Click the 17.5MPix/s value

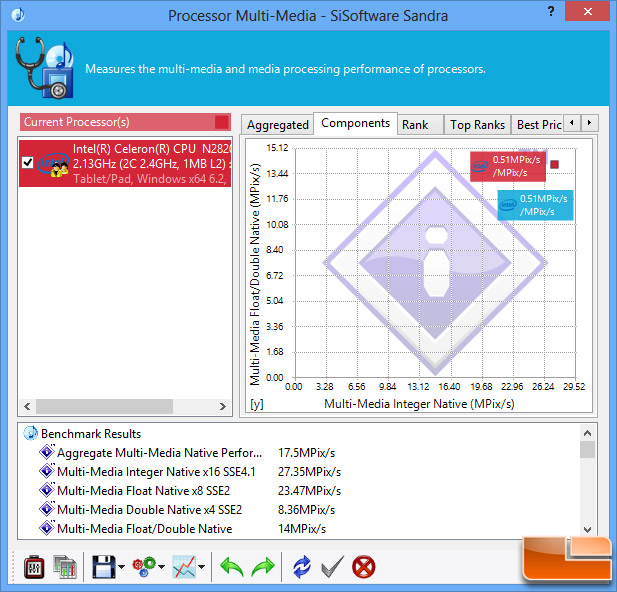307,453
